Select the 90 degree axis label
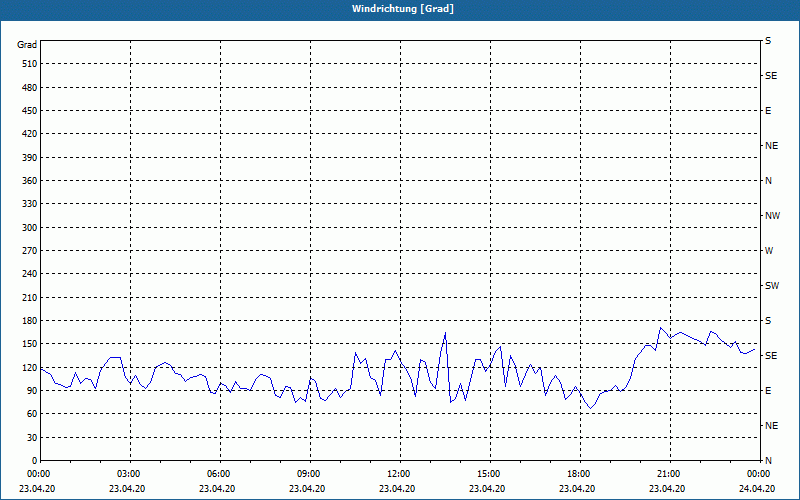800x500 pixels. tap(32, 391)
